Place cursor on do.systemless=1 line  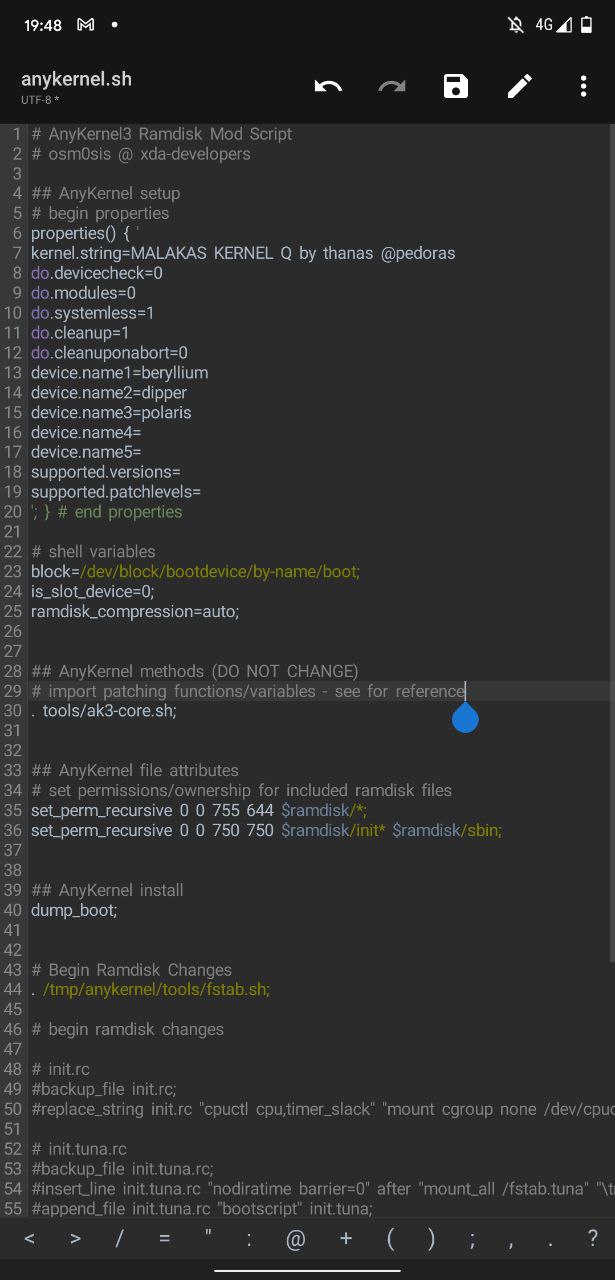(x=93, y=313)
